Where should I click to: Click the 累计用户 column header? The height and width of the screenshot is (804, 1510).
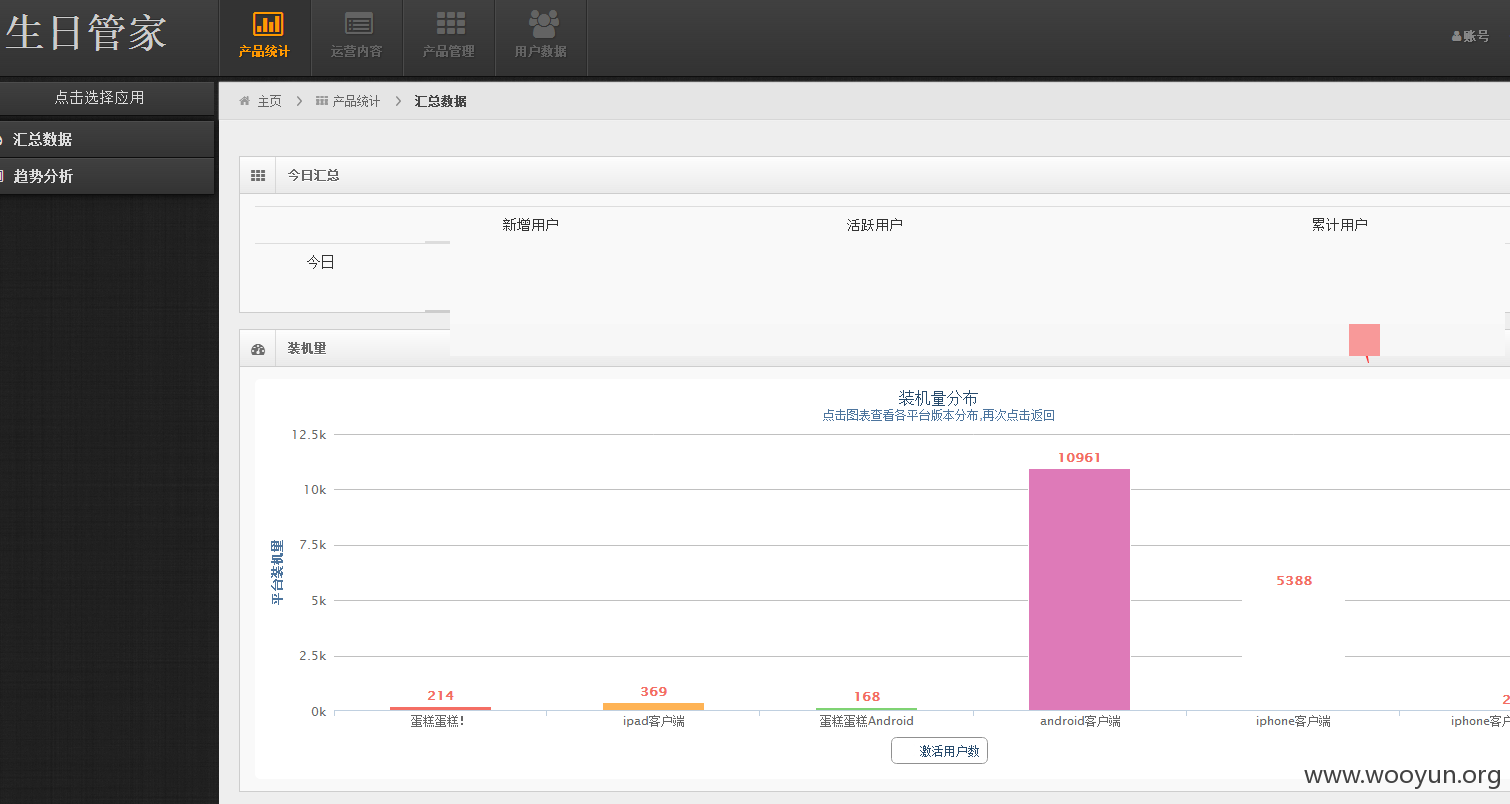[1340, 225]
